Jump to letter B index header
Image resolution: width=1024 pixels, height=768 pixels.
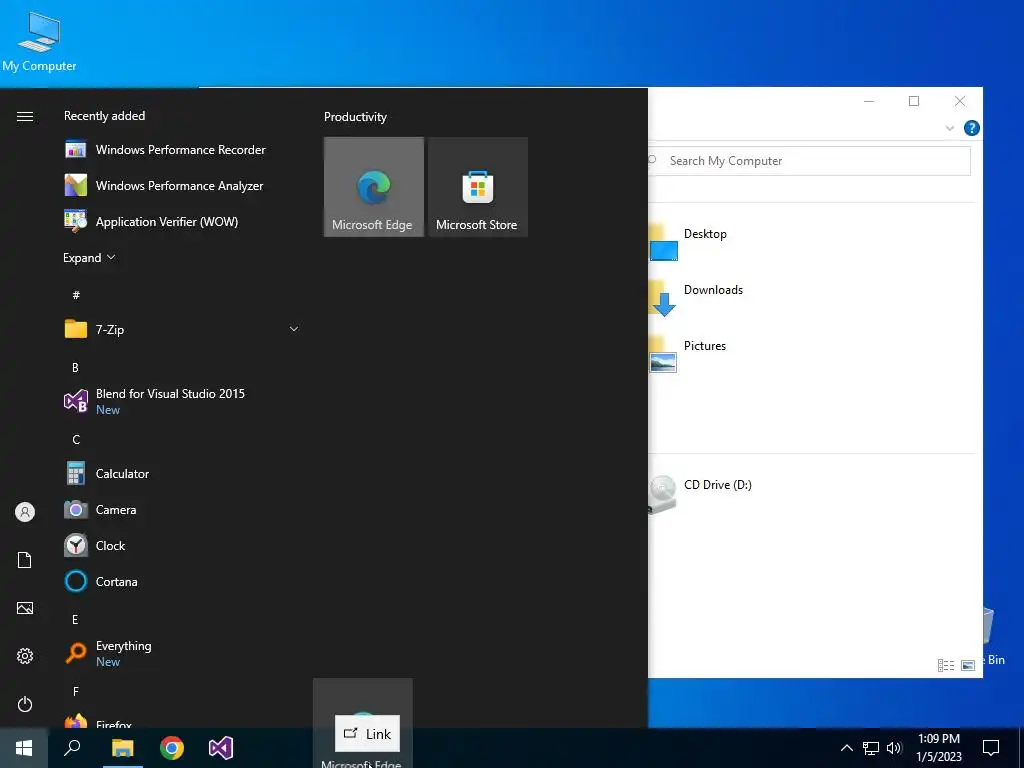[75, 368]
